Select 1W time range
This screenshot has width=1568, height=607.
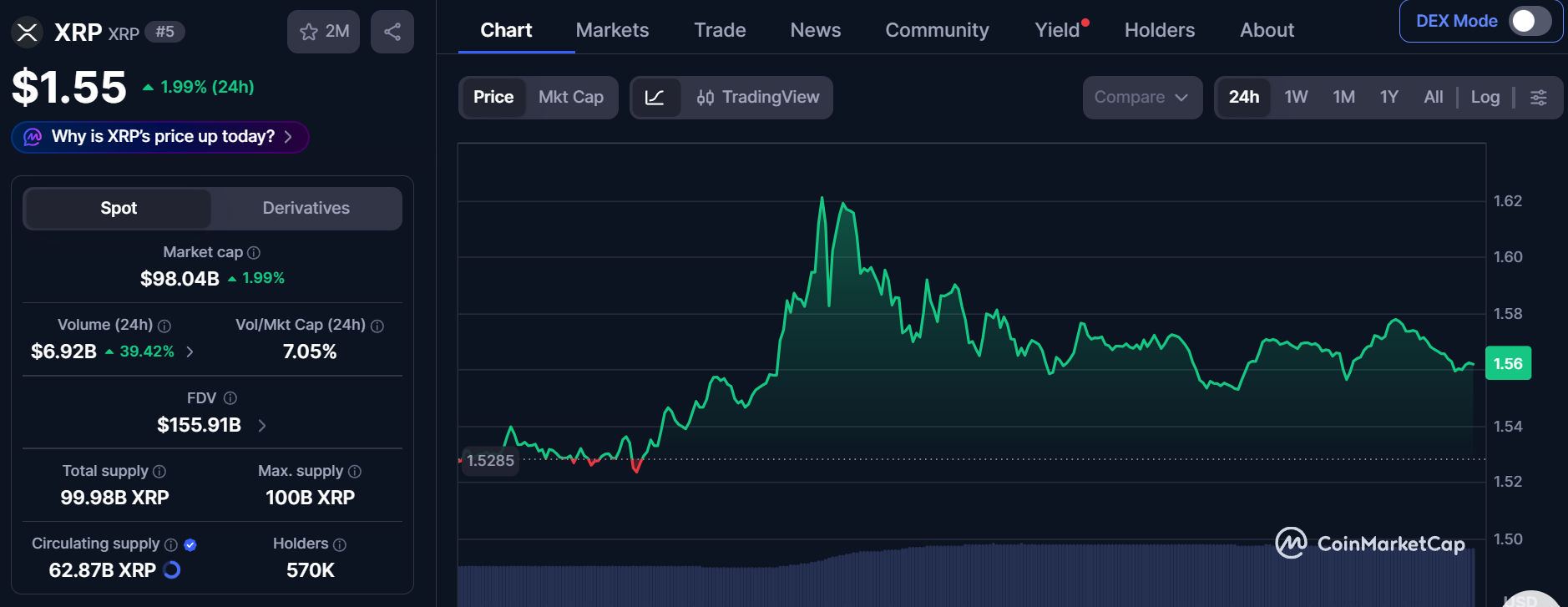pyautogui.click(x=1296, y=98)
